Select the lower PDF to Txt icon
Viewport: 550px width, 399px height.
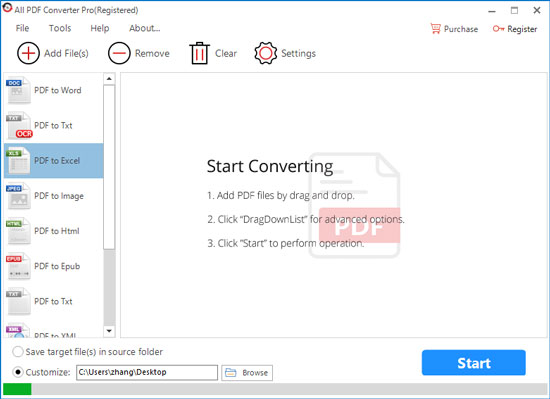(x=19, y=301)
